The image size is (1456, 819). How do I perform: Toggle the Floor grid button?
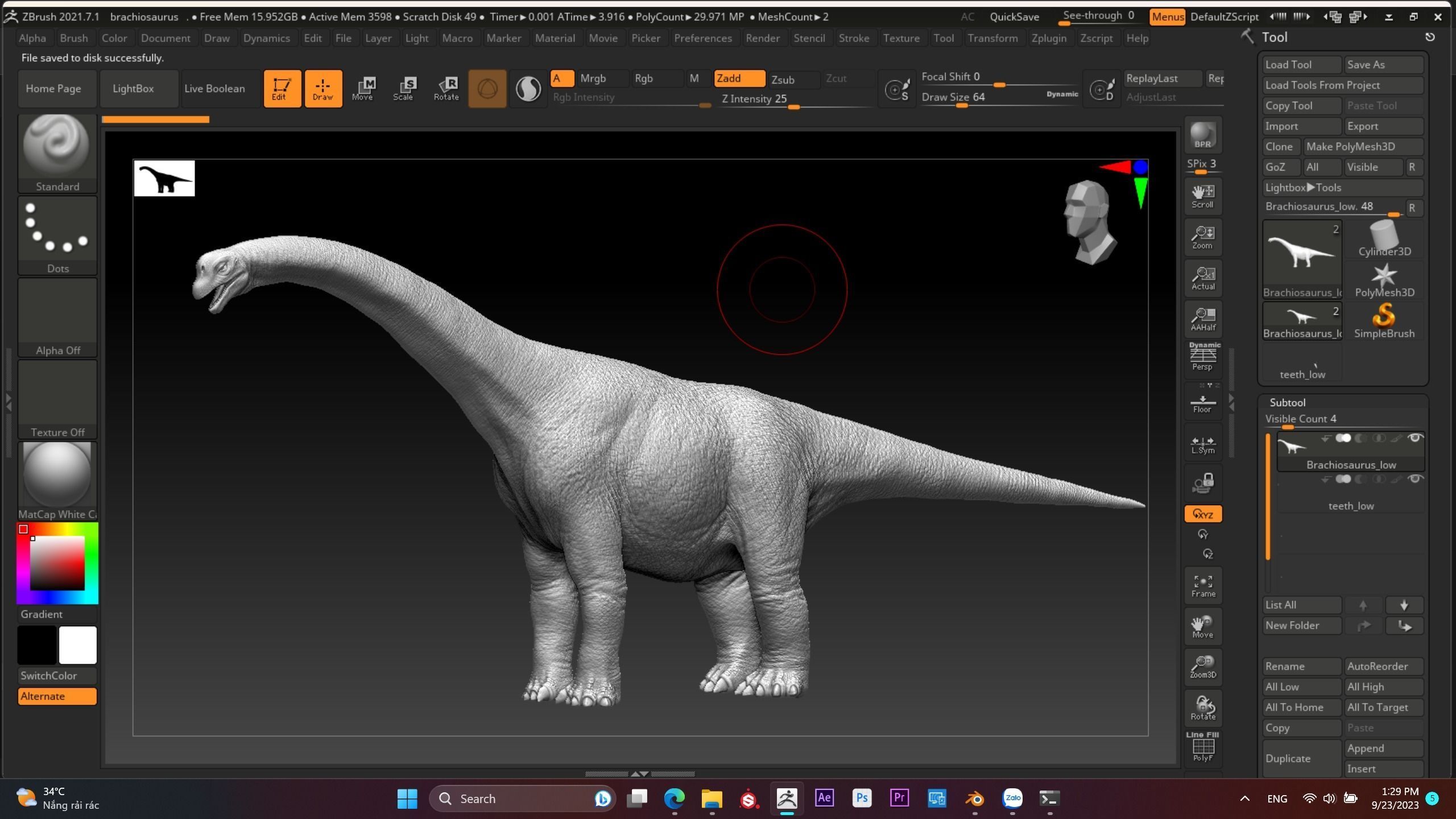1203,402
